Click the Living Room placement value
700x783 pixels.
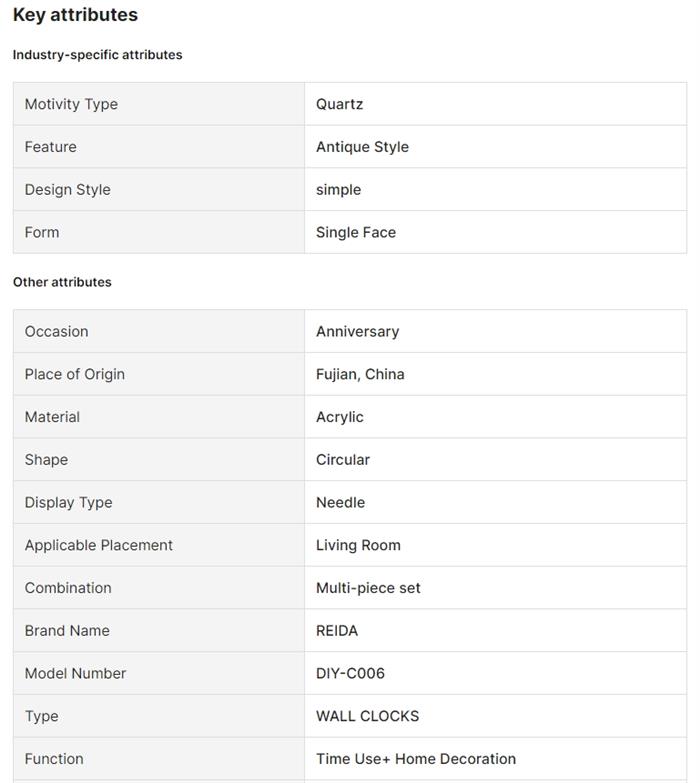[358, 545]
